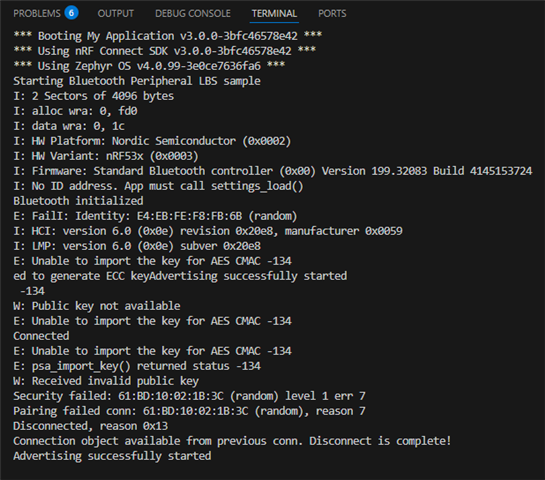Click the 'Received invalid public key' warning
Screen dimensions: 545x480
(x=106, y=381)
